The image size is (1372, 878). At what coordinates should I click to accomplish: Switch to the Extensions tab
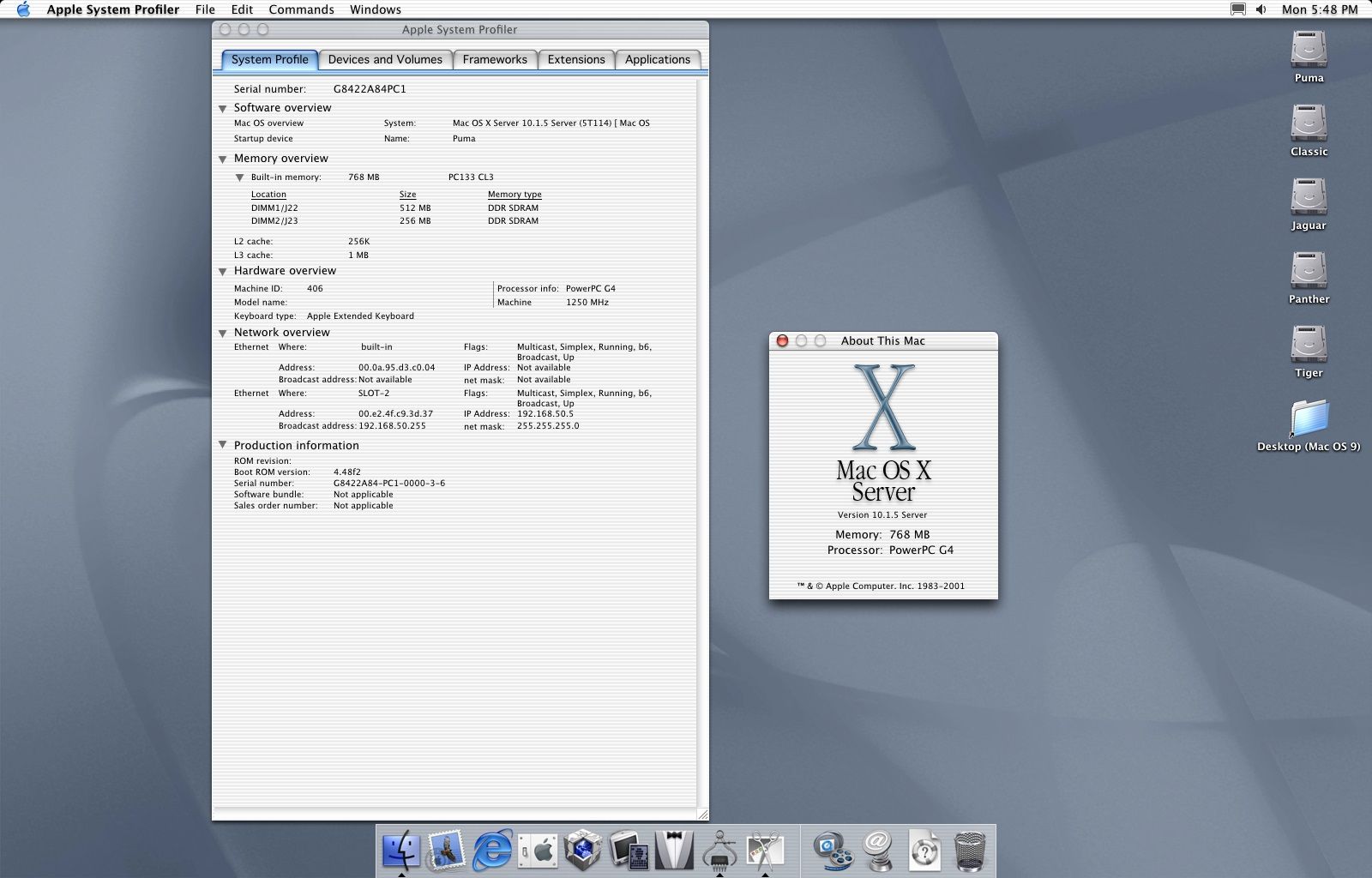[x=576, y=59]
